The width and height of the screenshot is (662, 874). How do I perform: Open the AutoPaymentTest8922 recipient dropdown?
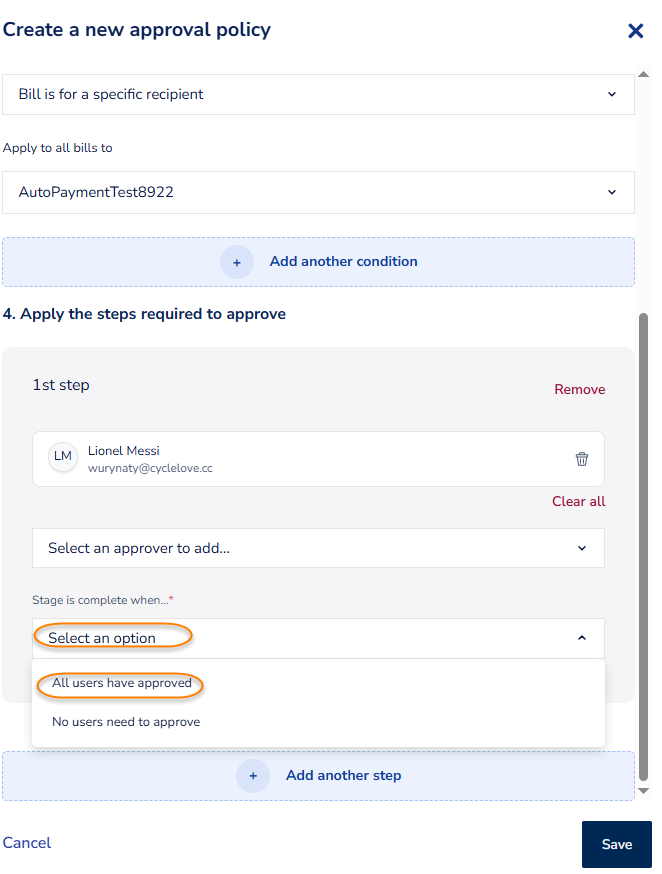coord(318,192)
